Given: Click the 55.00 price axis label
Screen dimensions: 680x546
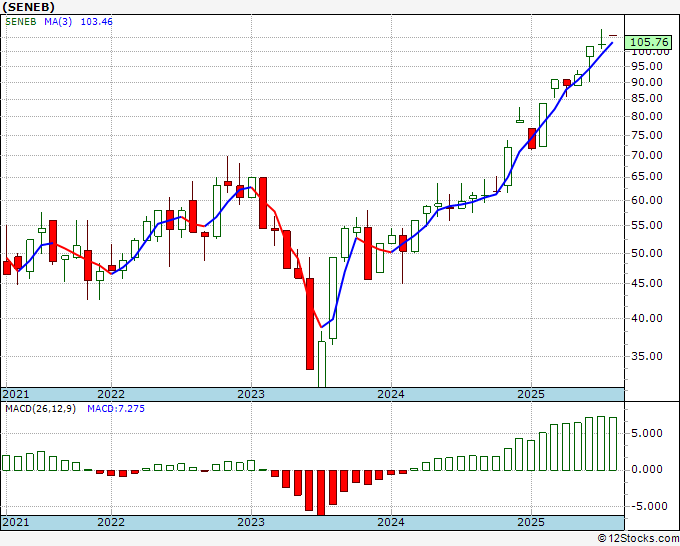Looking at the screenshot, I should [x=647, y=225].
